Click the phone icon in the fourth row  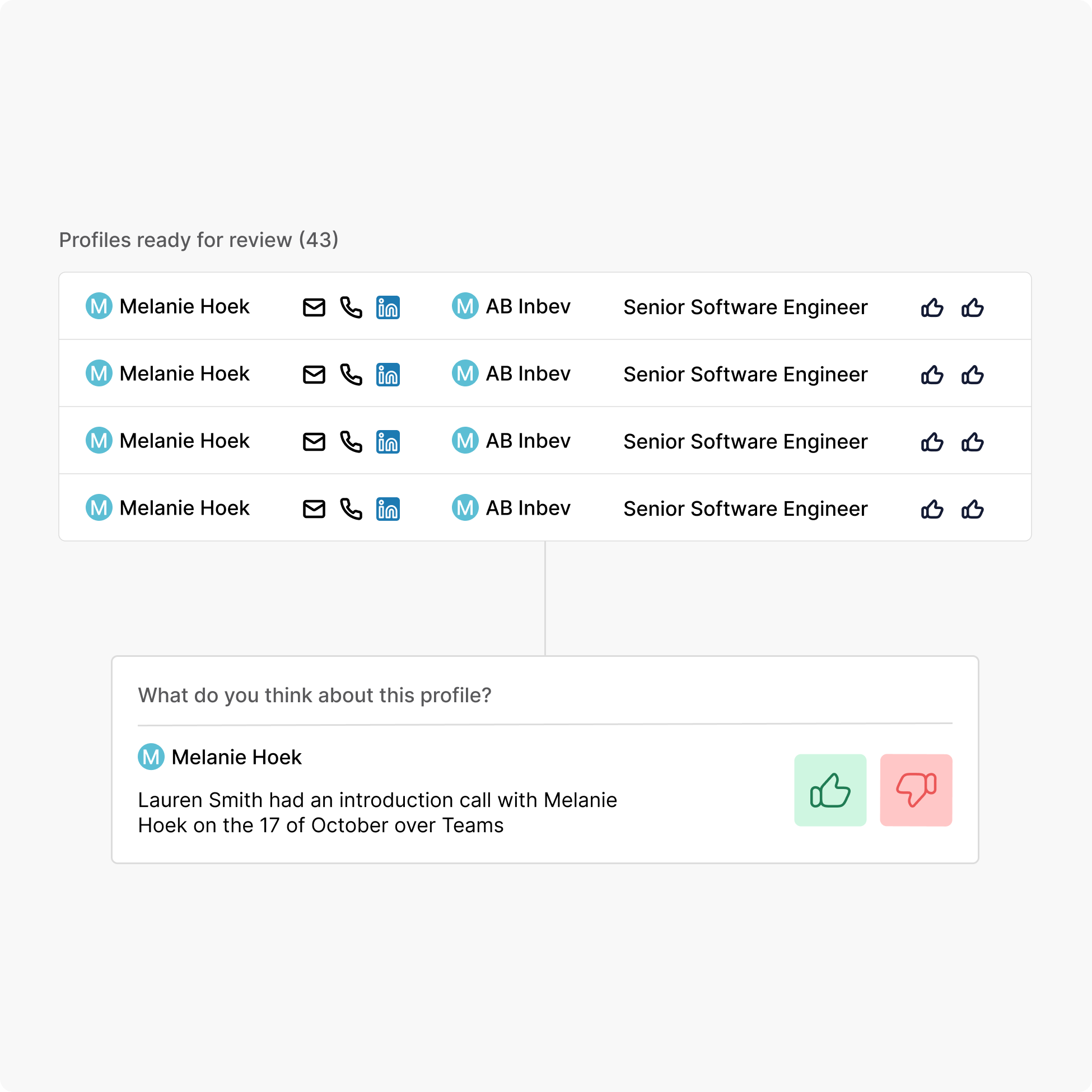click(351, 508)
